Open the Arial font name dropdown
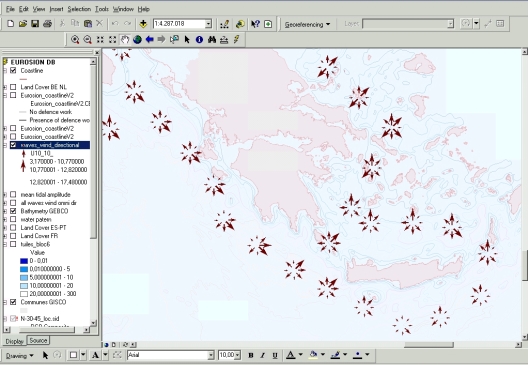This screenshot has height=365, width=528. 211,355
